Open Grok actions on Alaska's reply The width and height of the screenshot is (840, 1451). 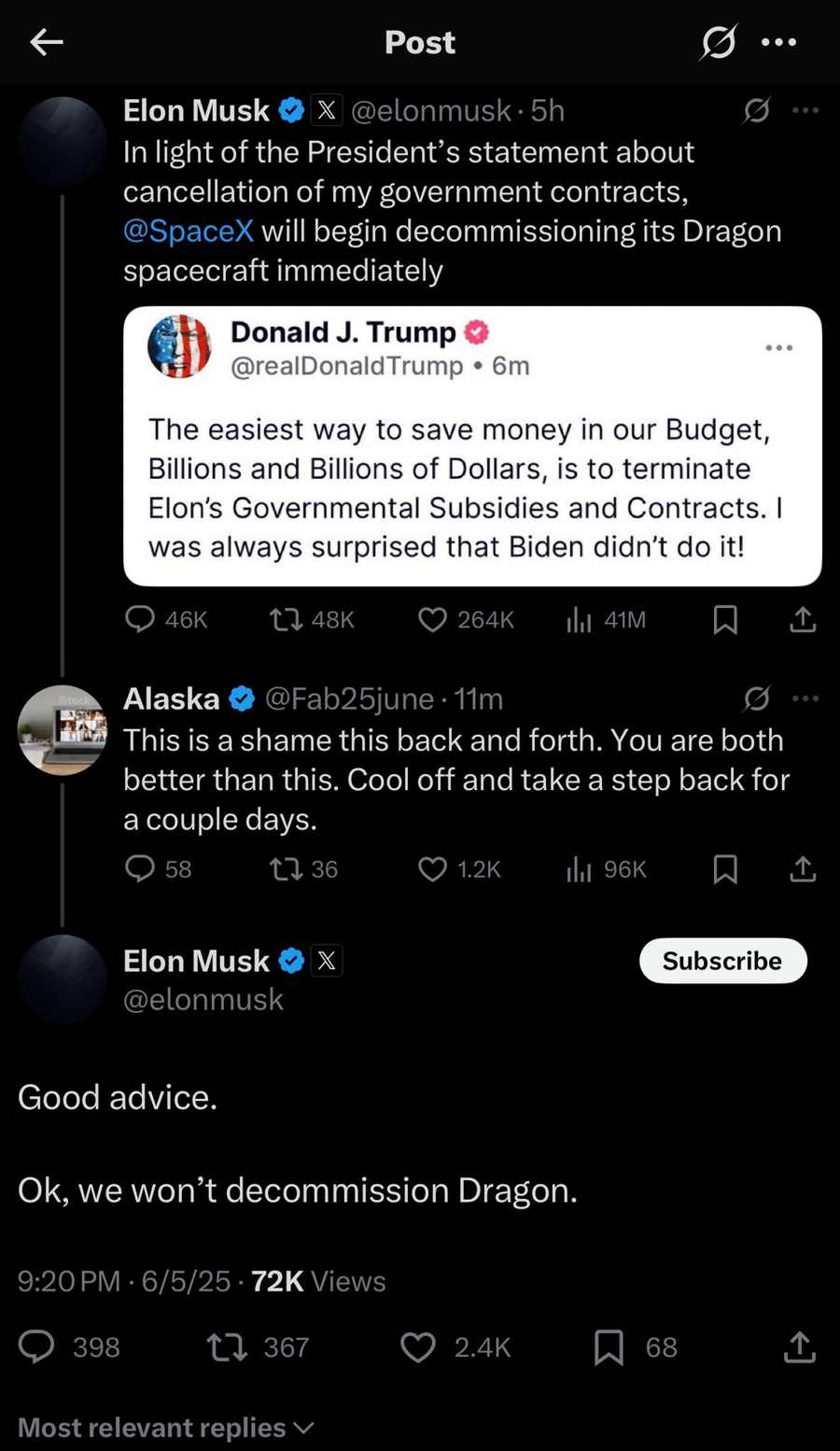(757, 698)
